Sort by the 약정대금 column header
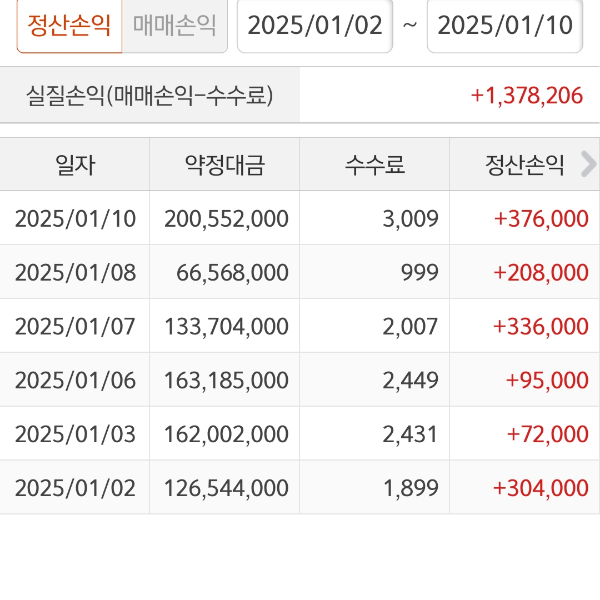Viewport: 600px width, 600px height. (224, 164)
